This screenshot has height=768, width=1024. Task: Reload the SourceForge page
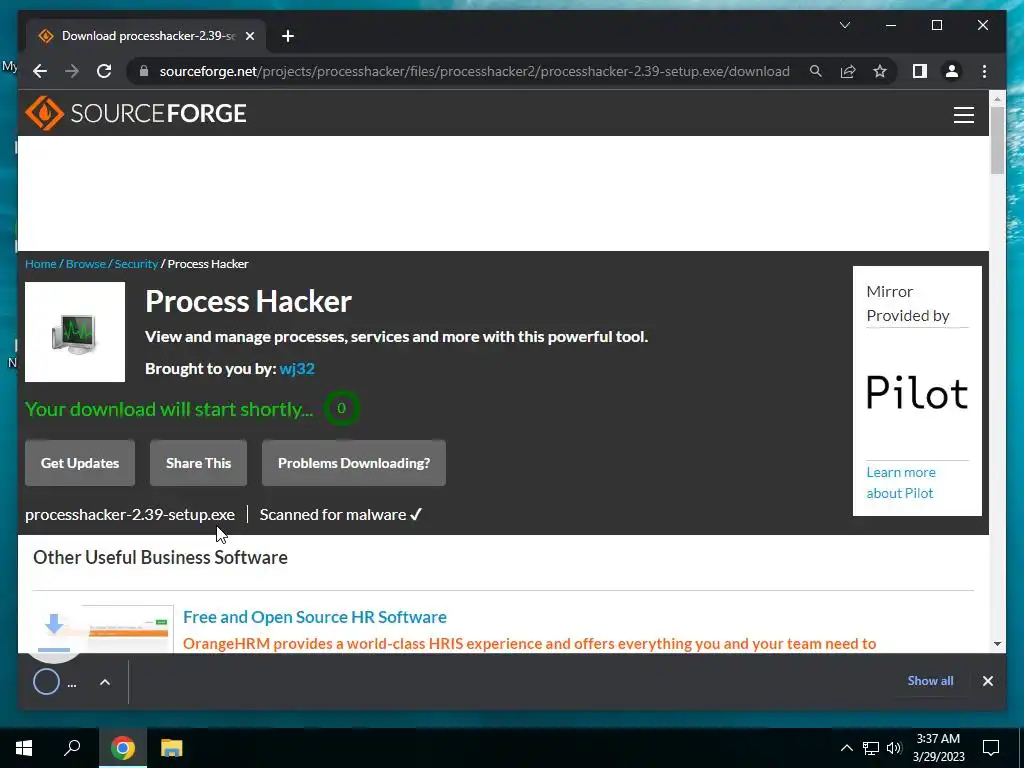pos(104,71)
